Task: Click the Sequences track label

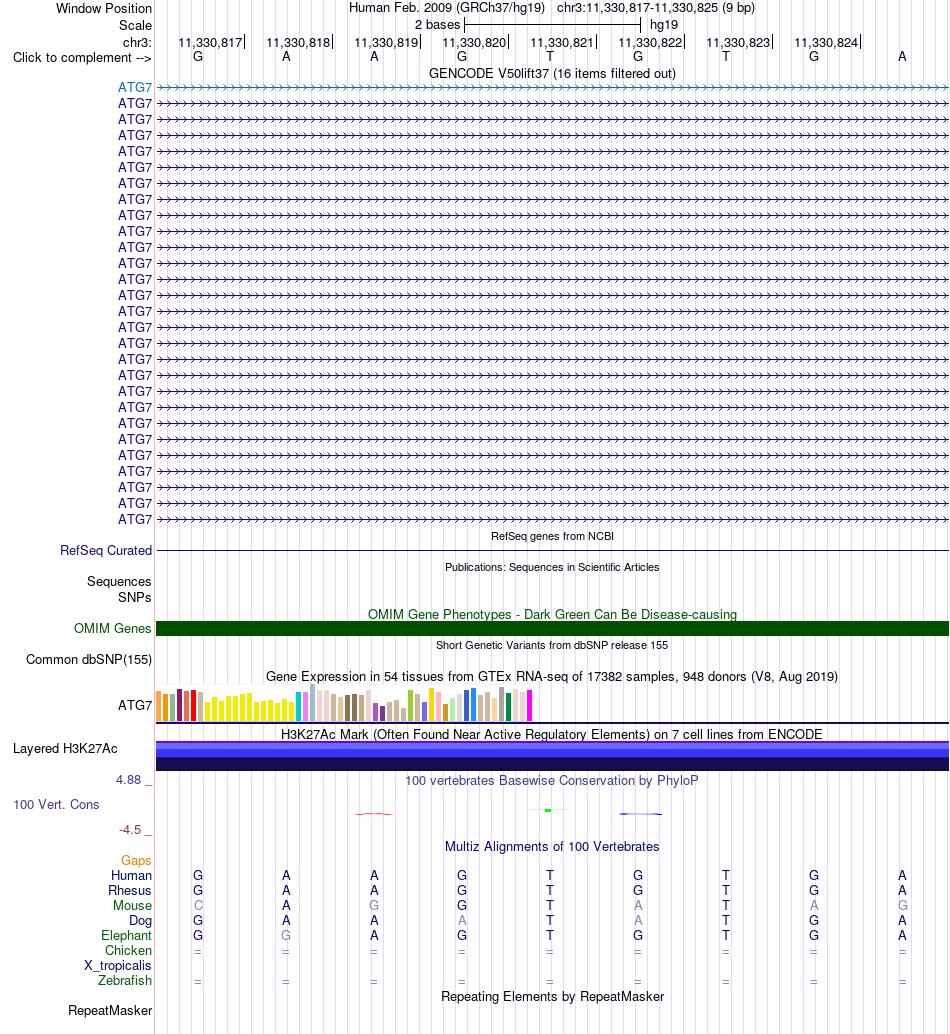Action: [x=119, y=581]
